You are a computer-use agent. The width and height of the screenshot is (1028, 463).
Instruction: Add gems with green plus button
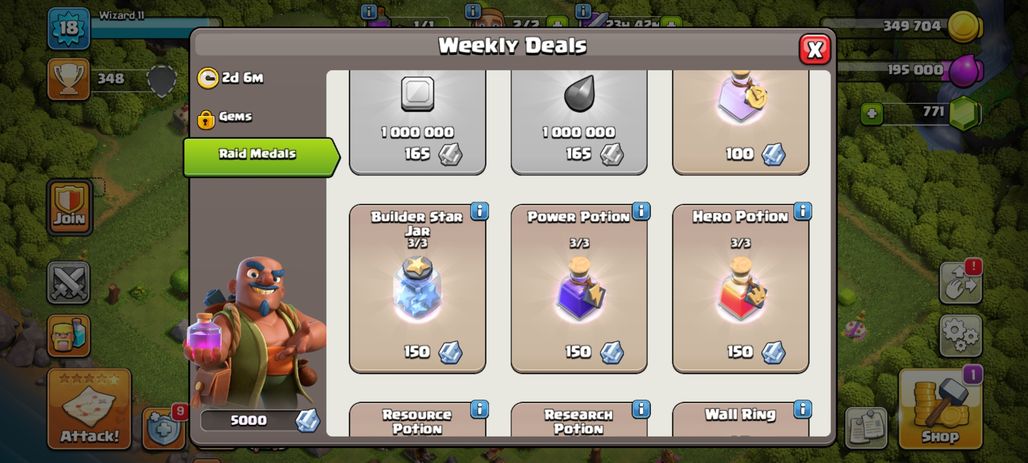pos(871,113)
